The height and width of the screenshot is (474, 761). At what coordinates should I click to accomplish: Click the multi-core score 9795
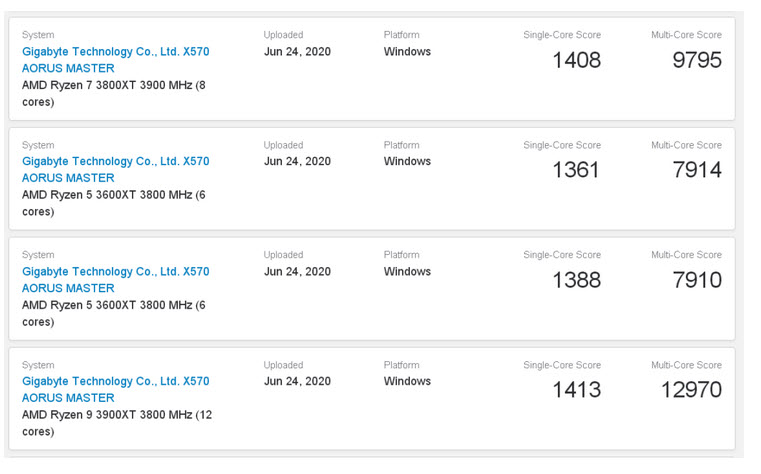[x=696, y=60]
